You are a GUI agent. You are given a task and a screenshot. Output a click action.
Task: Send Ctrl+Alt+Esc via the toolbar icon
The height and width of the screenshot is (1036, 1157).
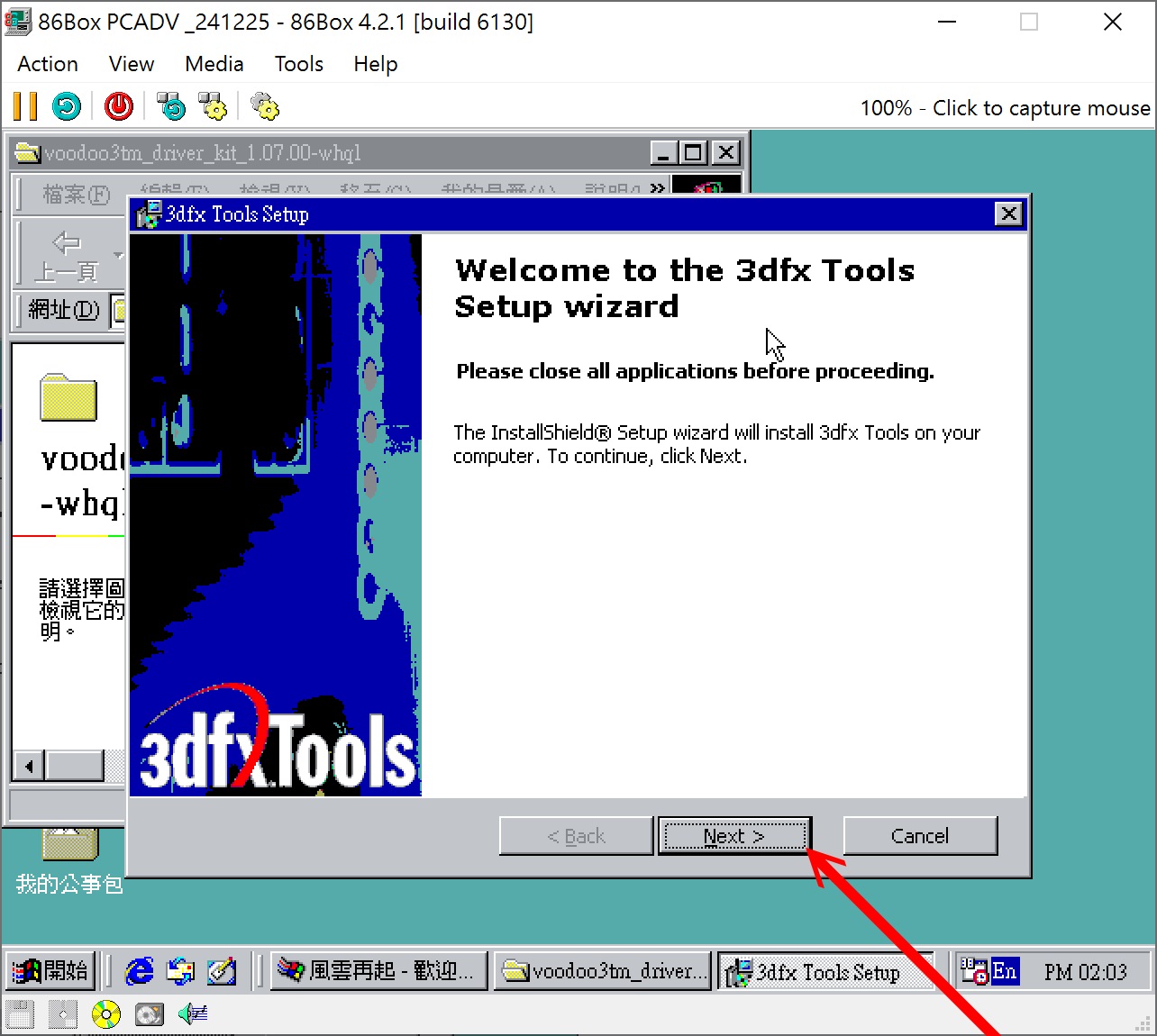(x=213, y=106)
